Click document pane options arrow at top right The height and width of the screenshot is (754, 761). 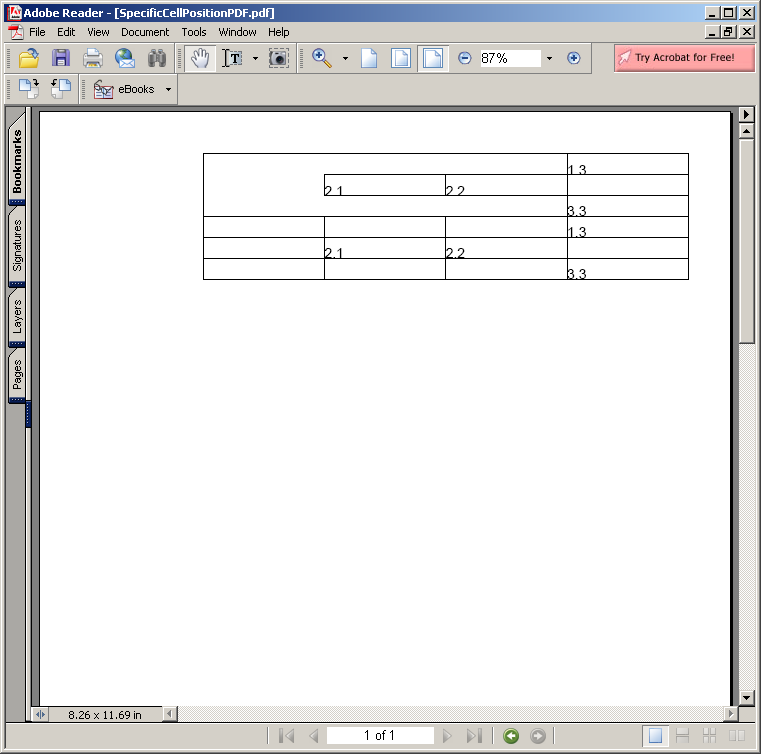[x=746, y=115]
